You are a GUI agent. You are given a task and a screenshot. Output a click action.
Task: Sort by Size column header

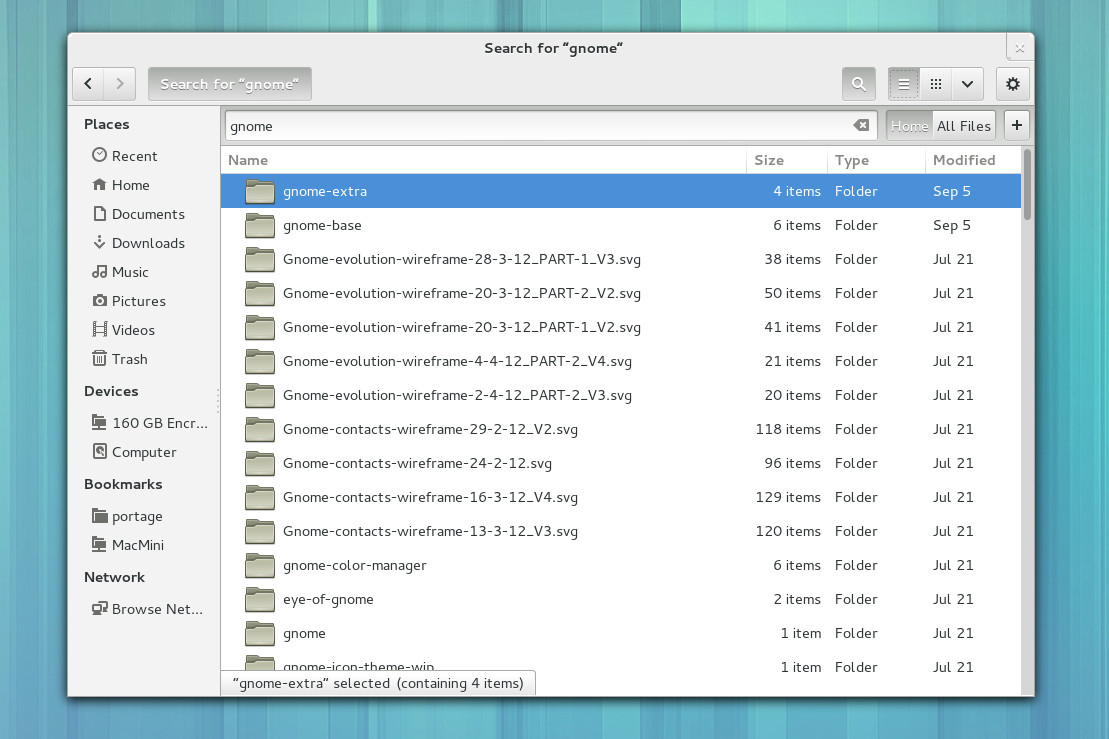786,160
